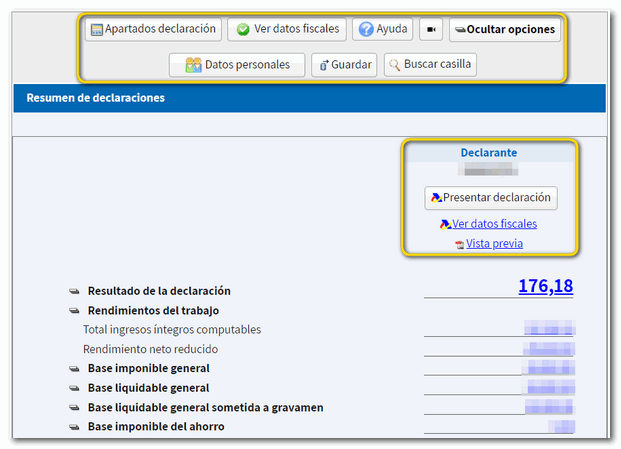Click the video camera icon button
The height and width of the screenshot is (449, 621).
coord(432,30)
